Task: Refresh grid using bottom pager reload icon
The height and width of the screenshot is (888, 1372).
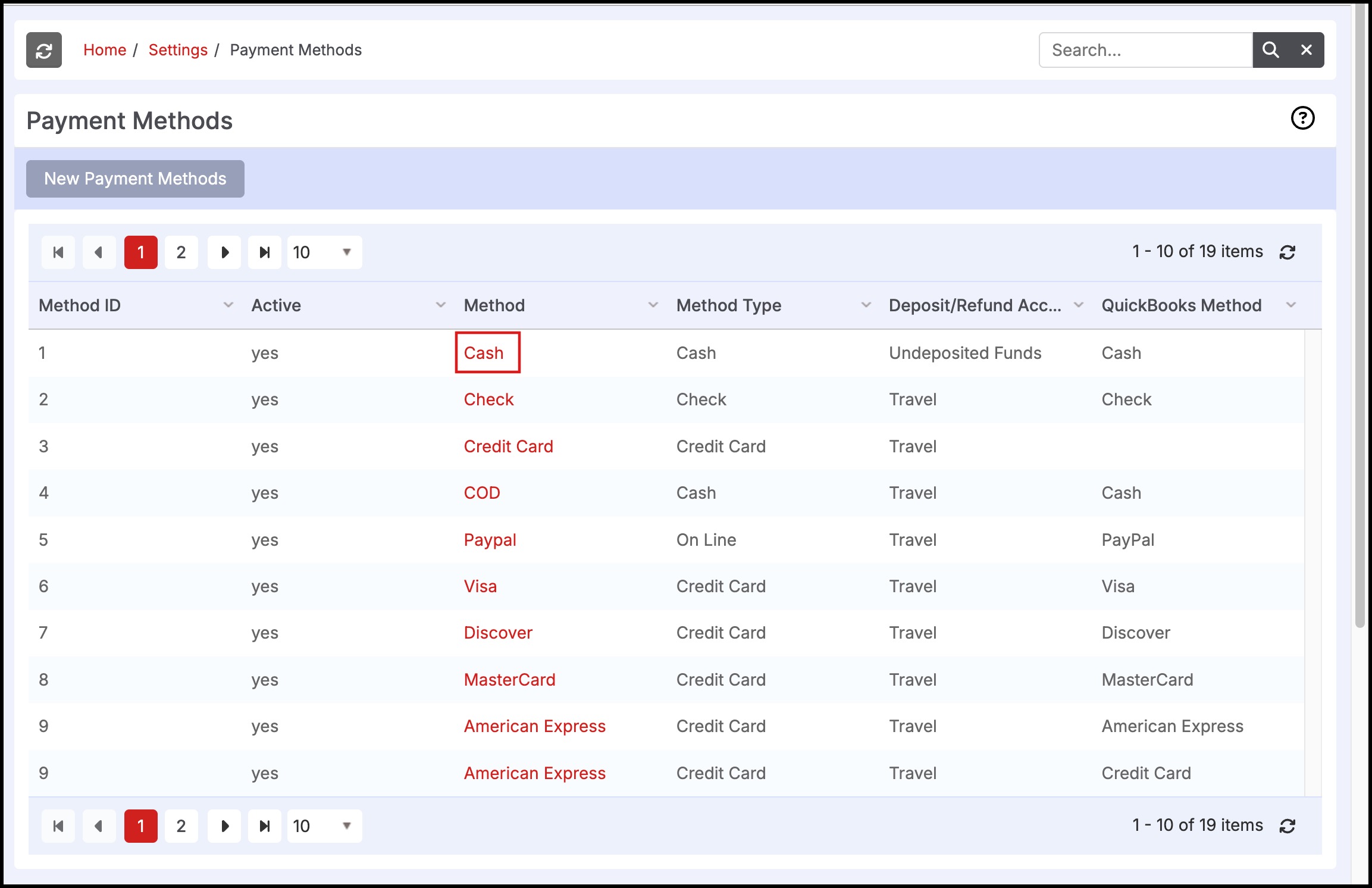Action: click(x=1288, y=826)
